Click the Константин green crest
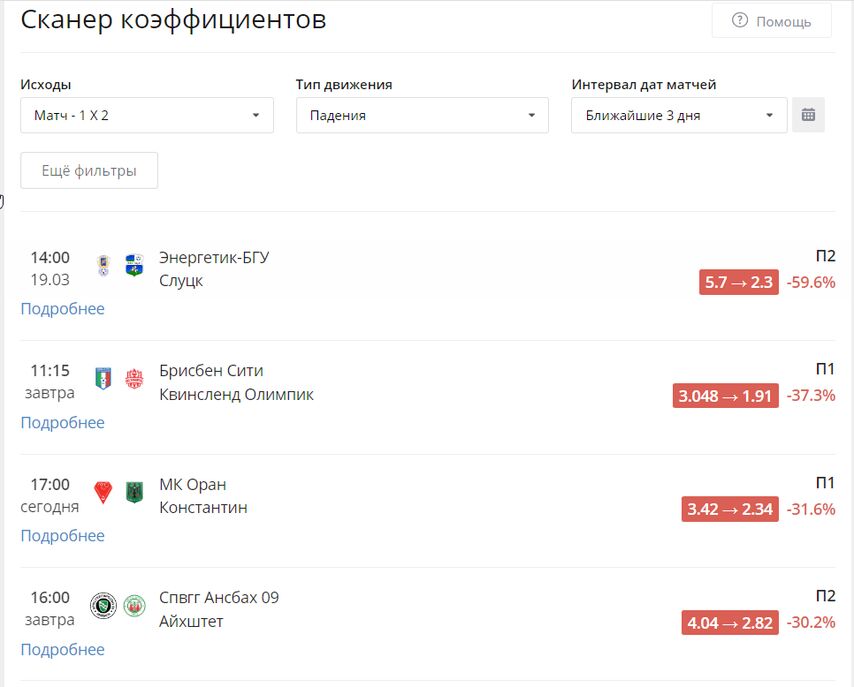 click(x=134, y=493)
